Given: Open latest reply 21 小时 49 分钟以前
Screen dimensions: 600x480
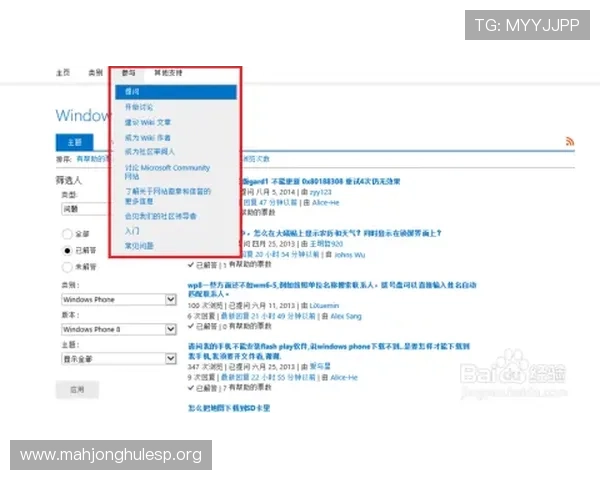Looking at the screenshot, I should pyautogui.click(x=268, y=316).
